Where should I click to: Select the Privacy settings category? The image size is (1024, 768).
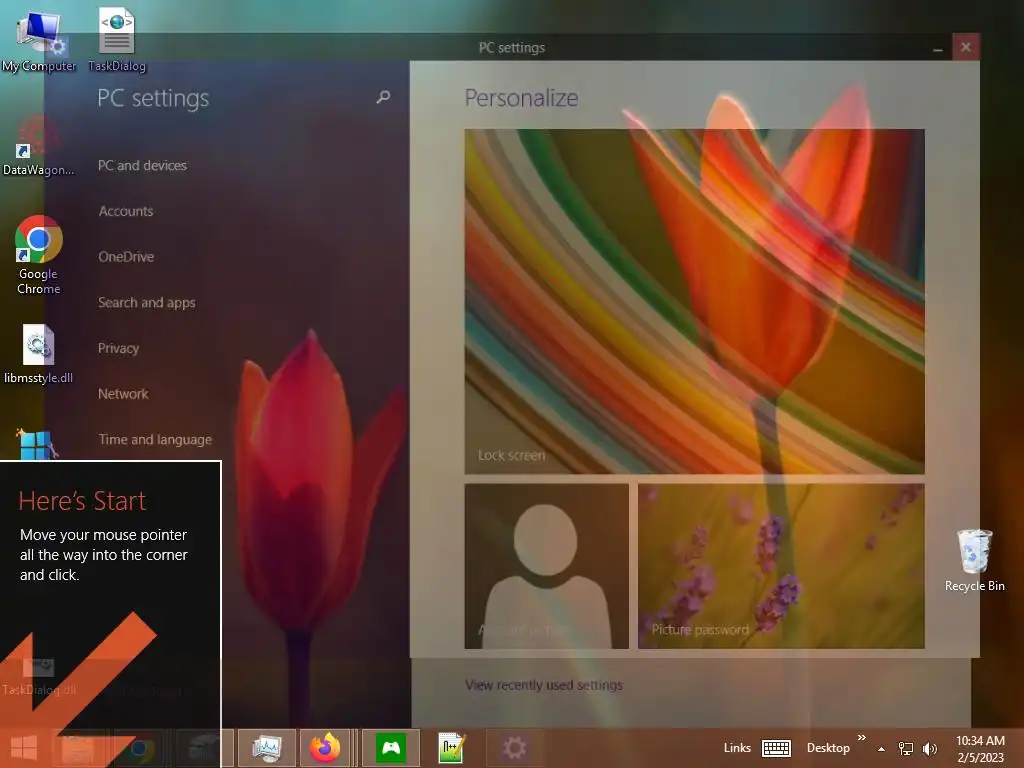119,348
